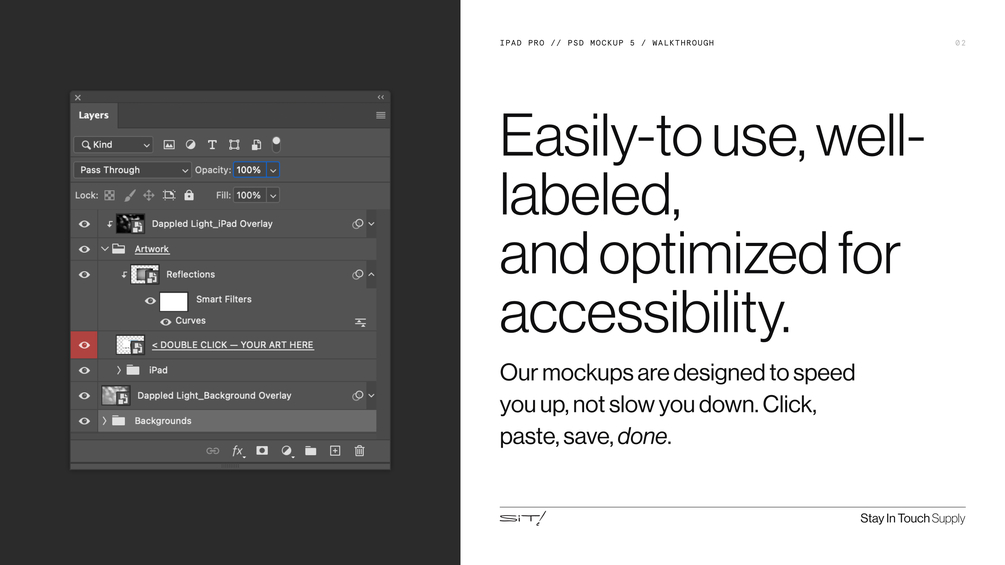Click the DOUBLE CLICK — YOUR ART HERE name

point(233,345)
